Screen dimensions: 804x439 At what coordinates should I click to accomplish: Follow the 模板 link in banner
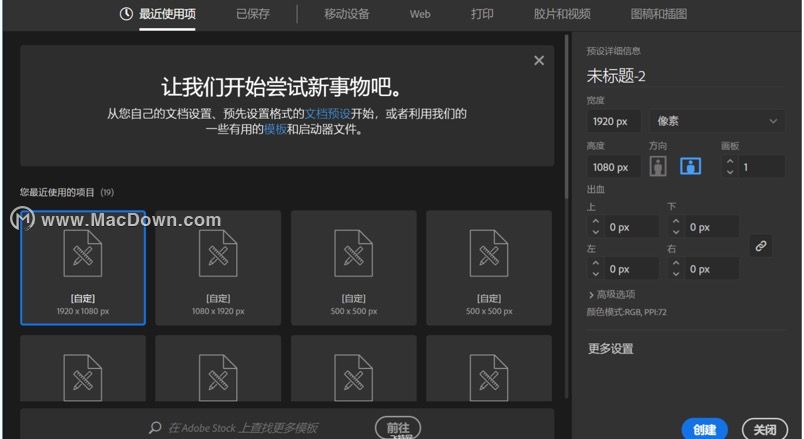tap(275, 129)
